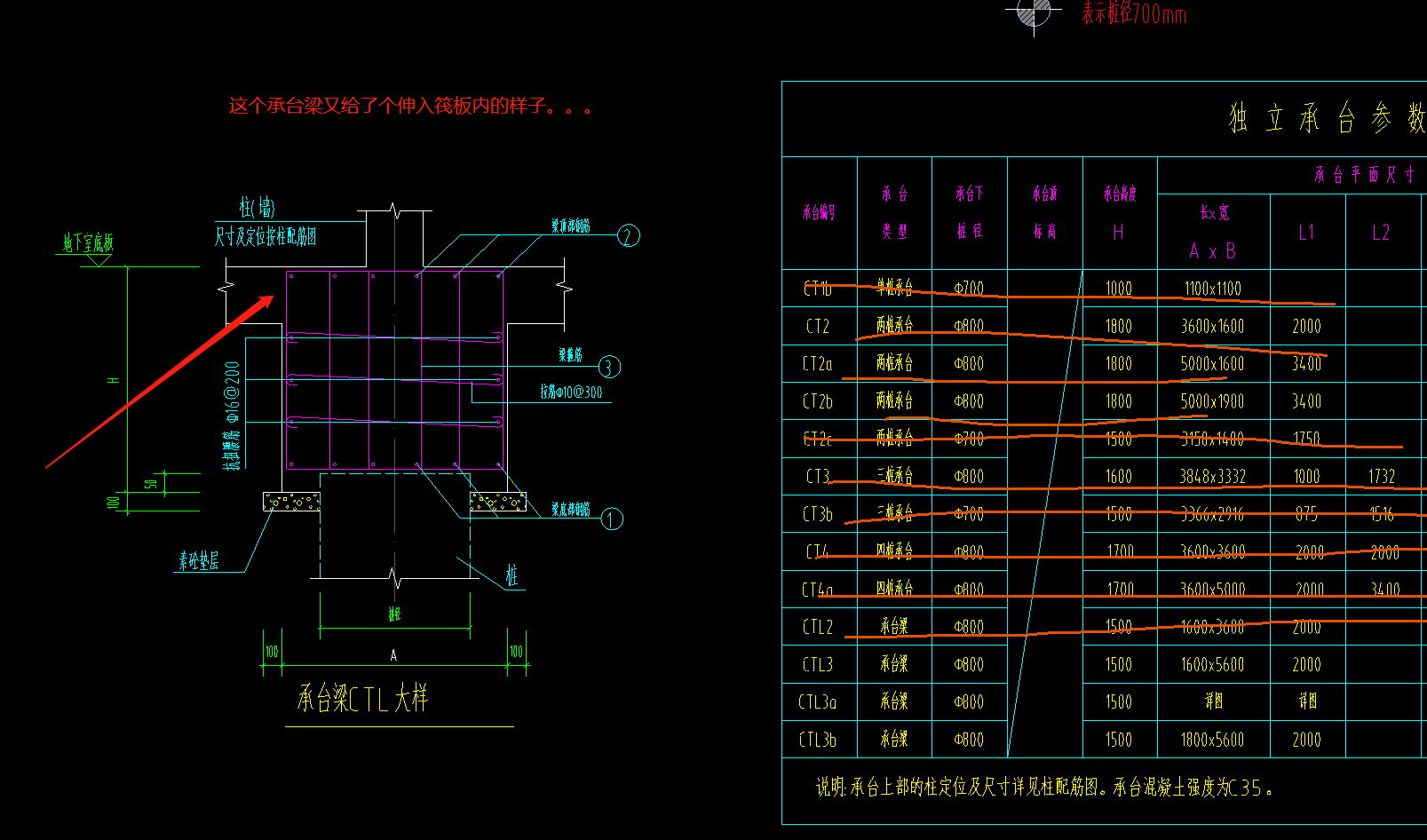Click the 1732 value in L2 column
This screenshot has height=840, width=1427.
(1382, 476)
